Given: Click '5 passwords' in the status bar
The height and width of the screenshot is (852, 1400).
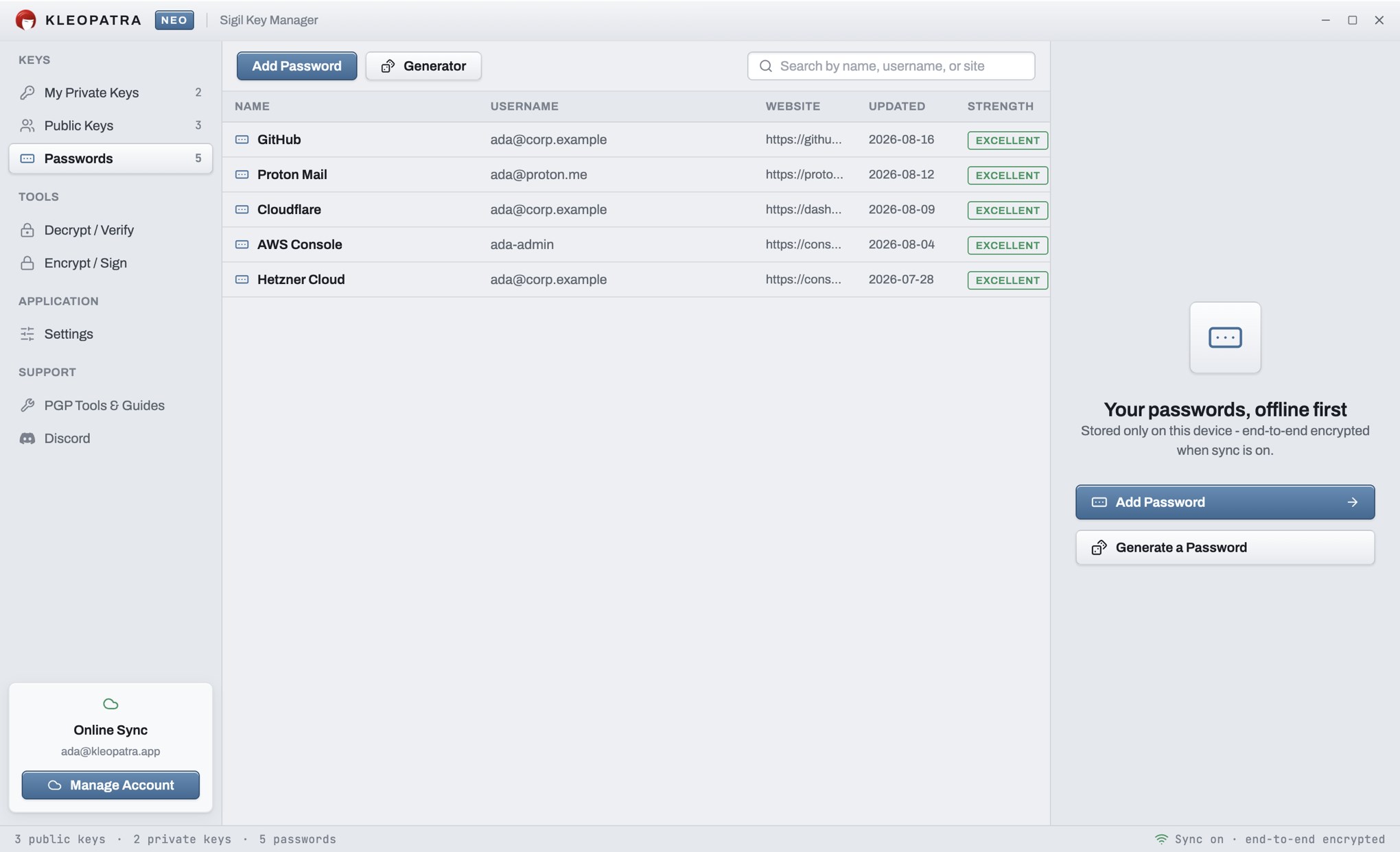Looking at the screenshot, I should click(297, 839).
